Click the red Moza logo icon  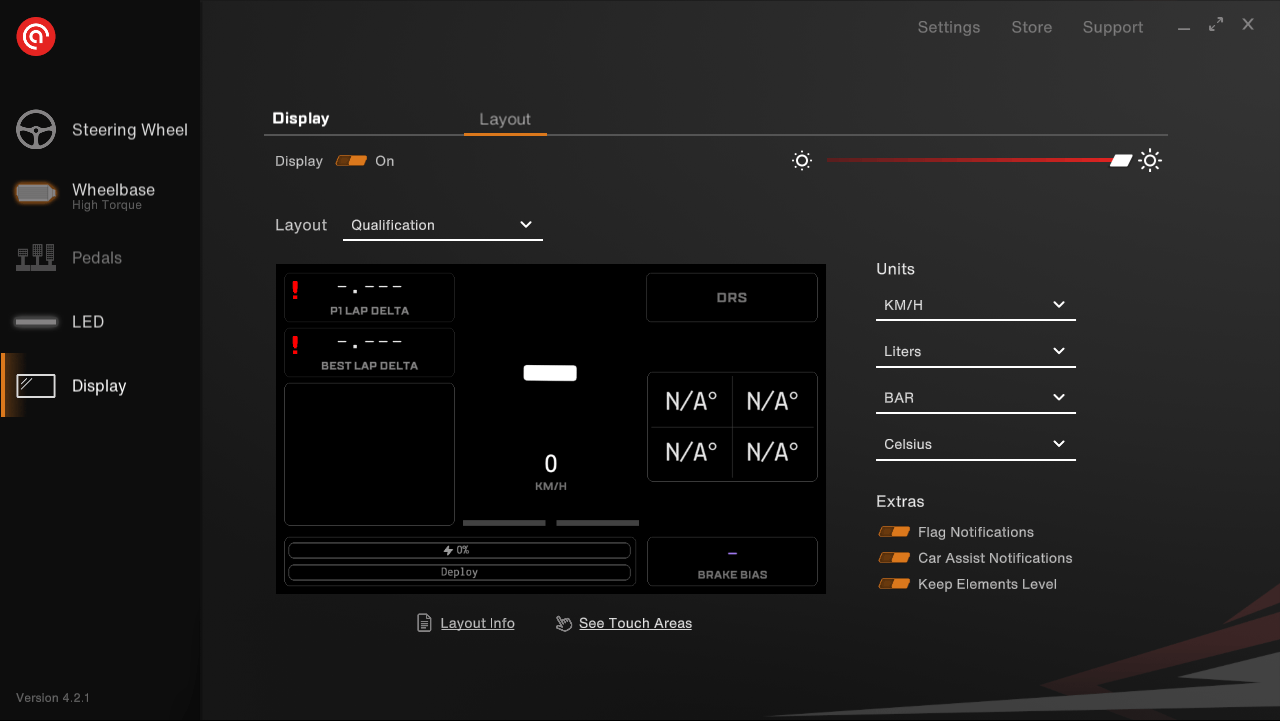tap(36, 37)
